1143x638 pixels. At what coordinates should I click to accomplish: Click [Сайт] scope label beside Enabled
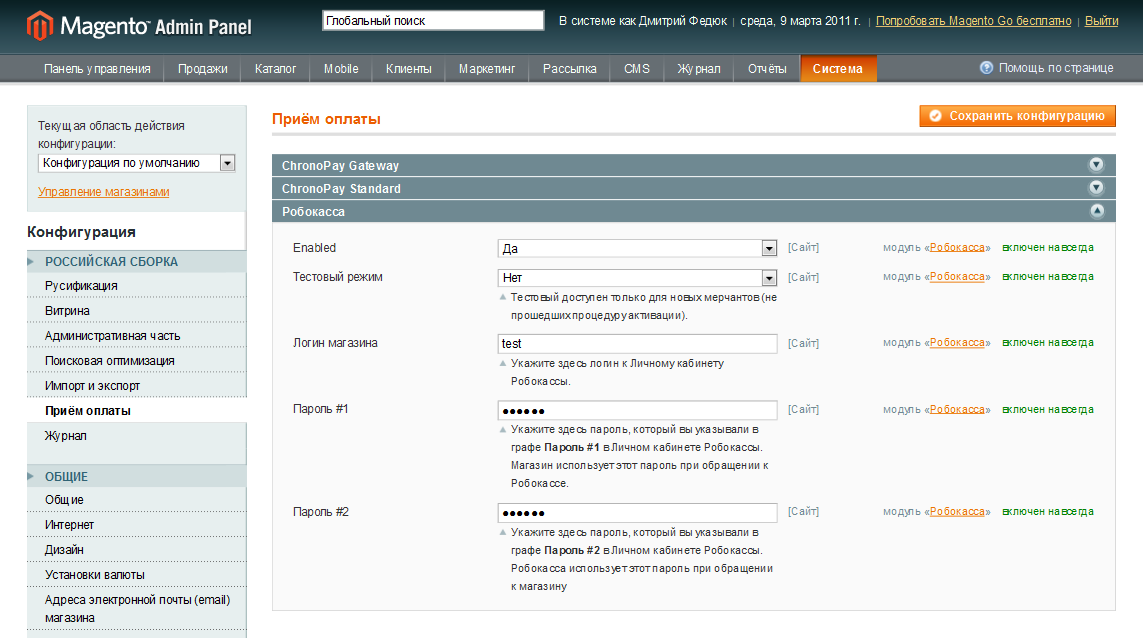[x=803, y=247]
